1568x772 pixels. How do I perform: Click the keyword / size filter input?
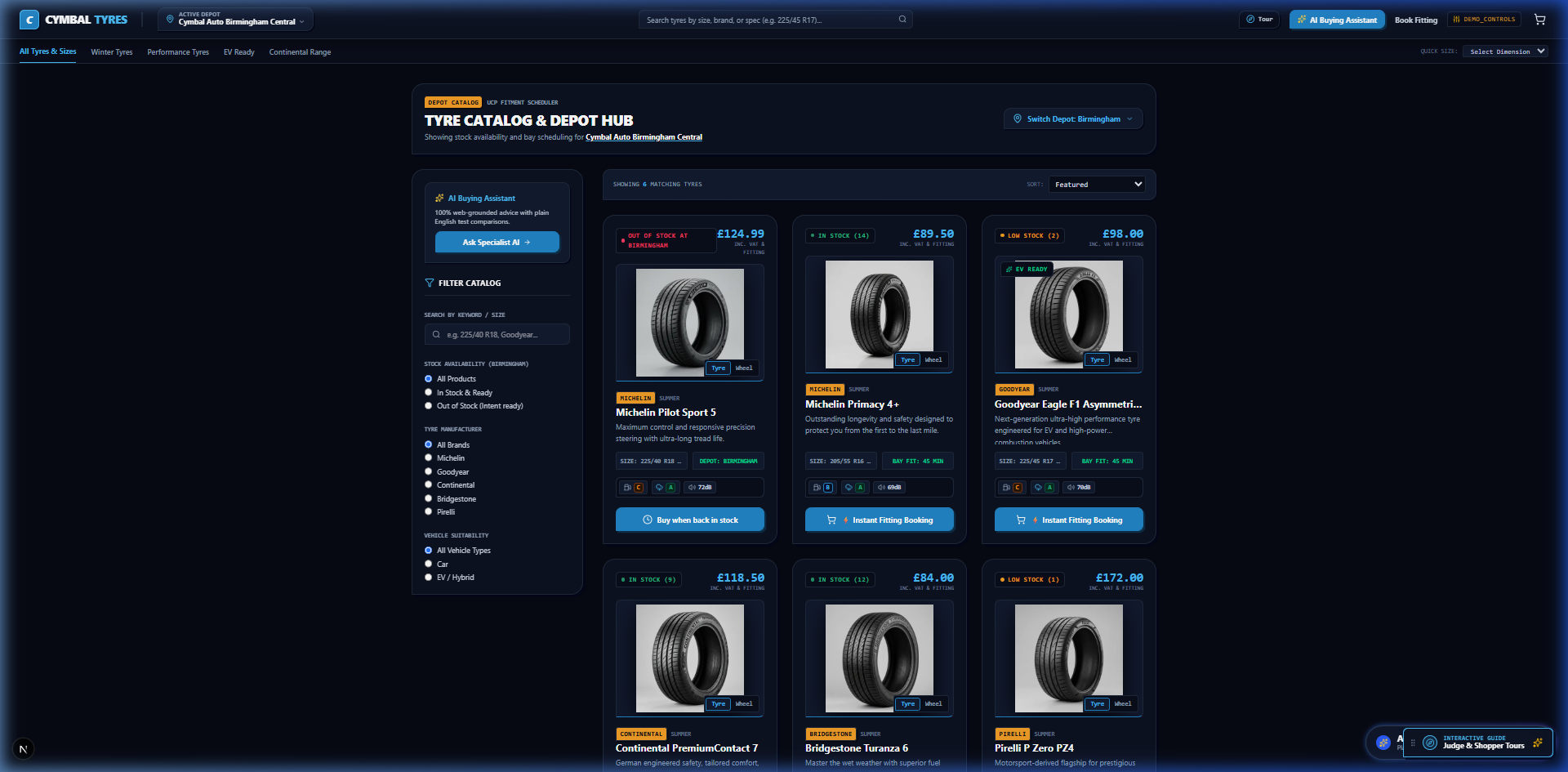point(497,335)
